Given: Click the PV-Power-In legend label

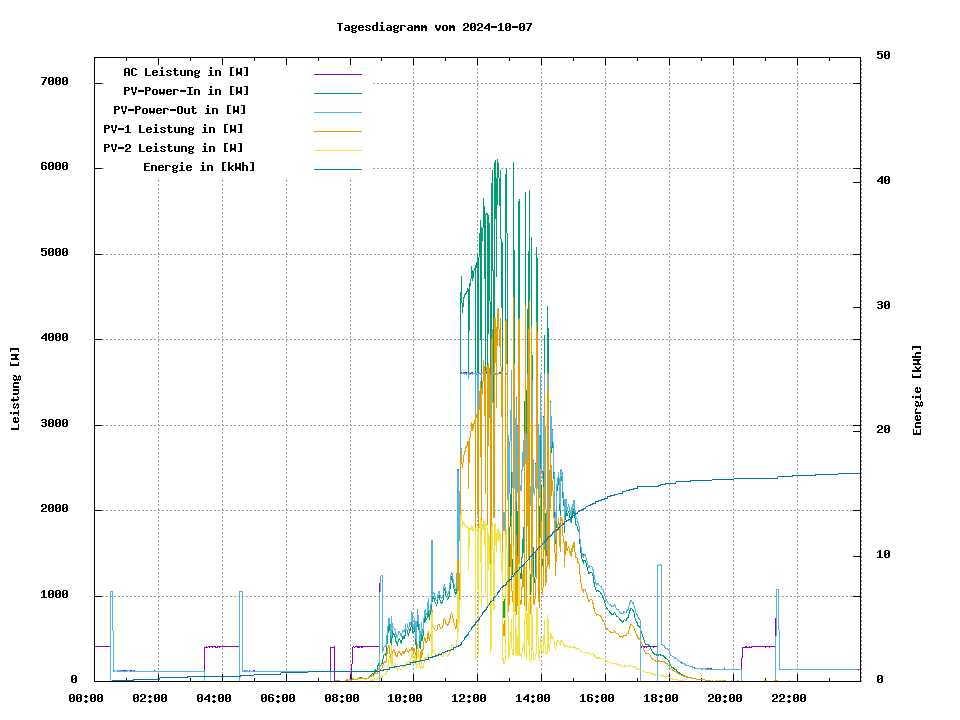Looking at the screenshot, I should tap(186, 91).
